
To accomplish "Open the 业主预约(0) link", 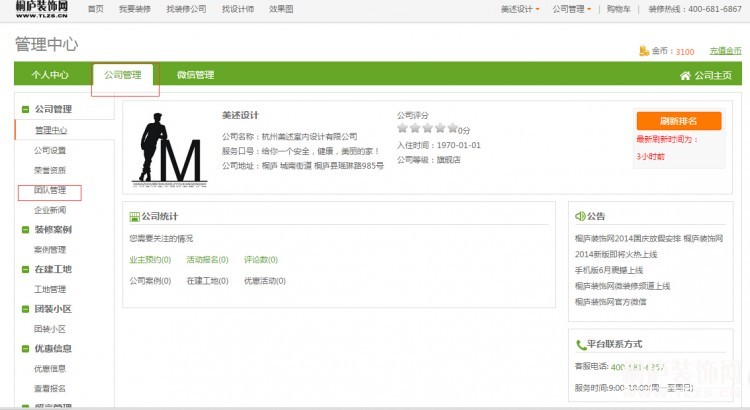I will [x=150, y=259].
